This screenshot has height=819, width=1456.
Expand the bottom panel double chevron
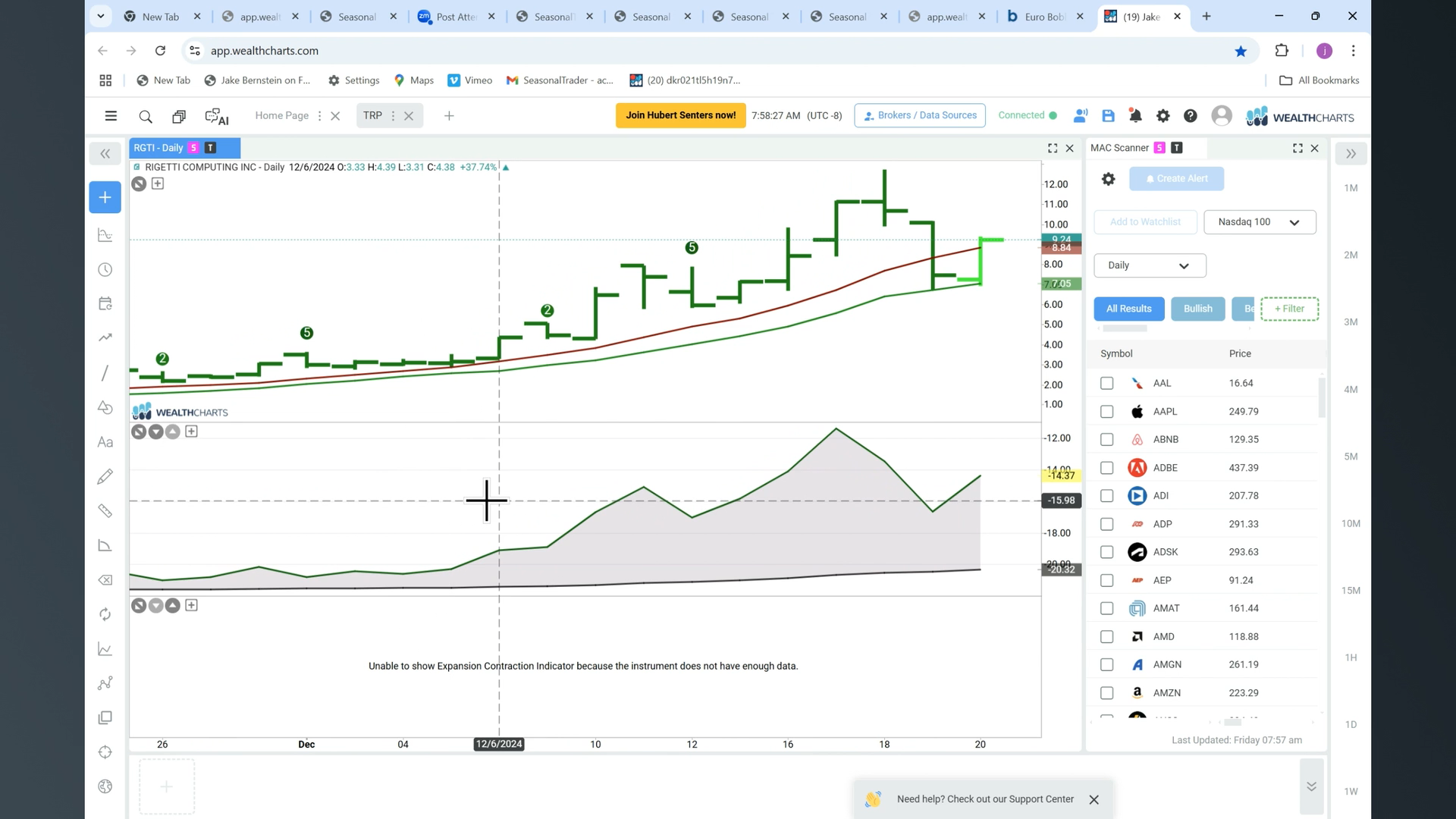[x=1311, y=786]
